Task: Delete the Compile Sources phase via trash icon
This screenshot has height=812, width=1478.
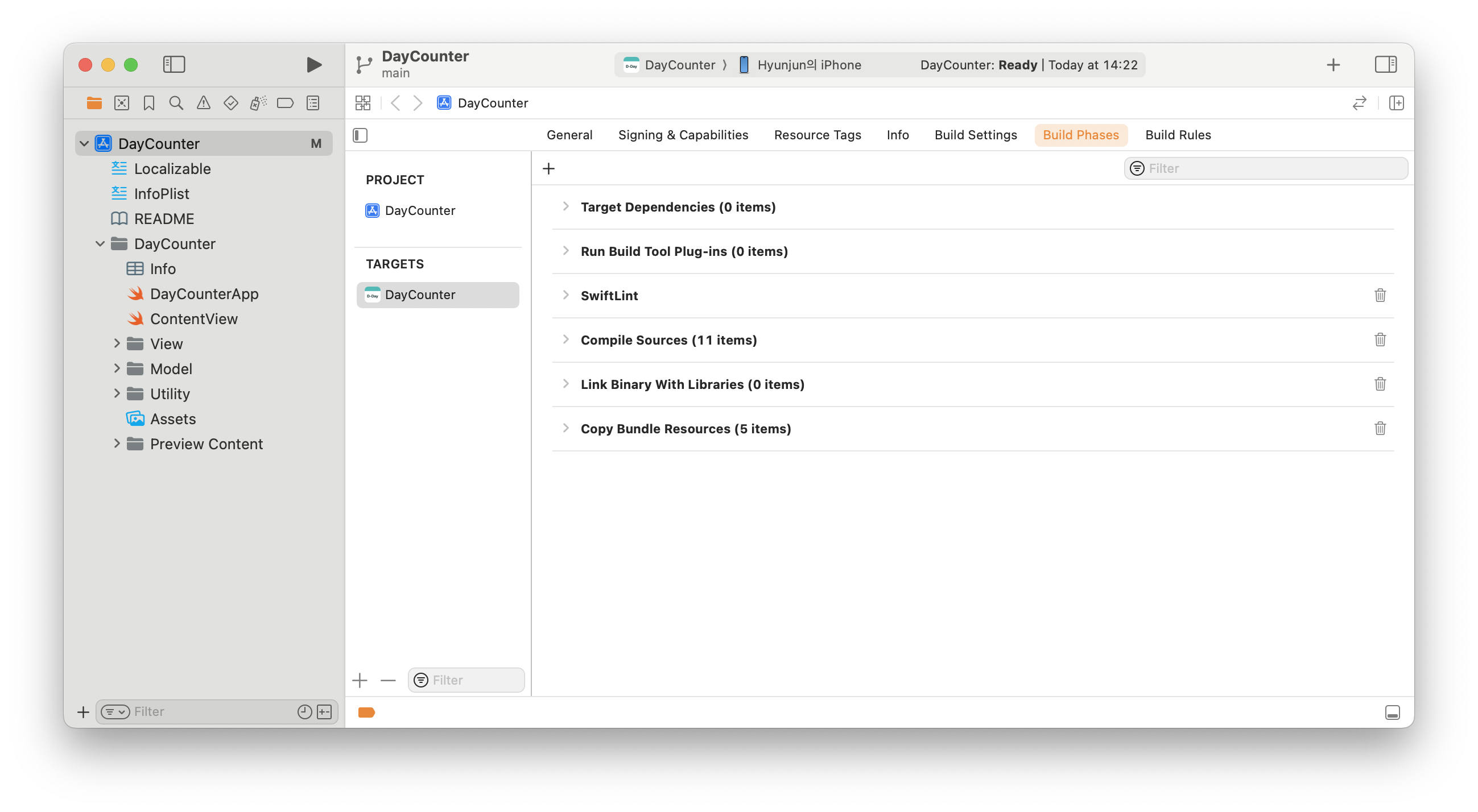Action: (x=1380, y=339)
